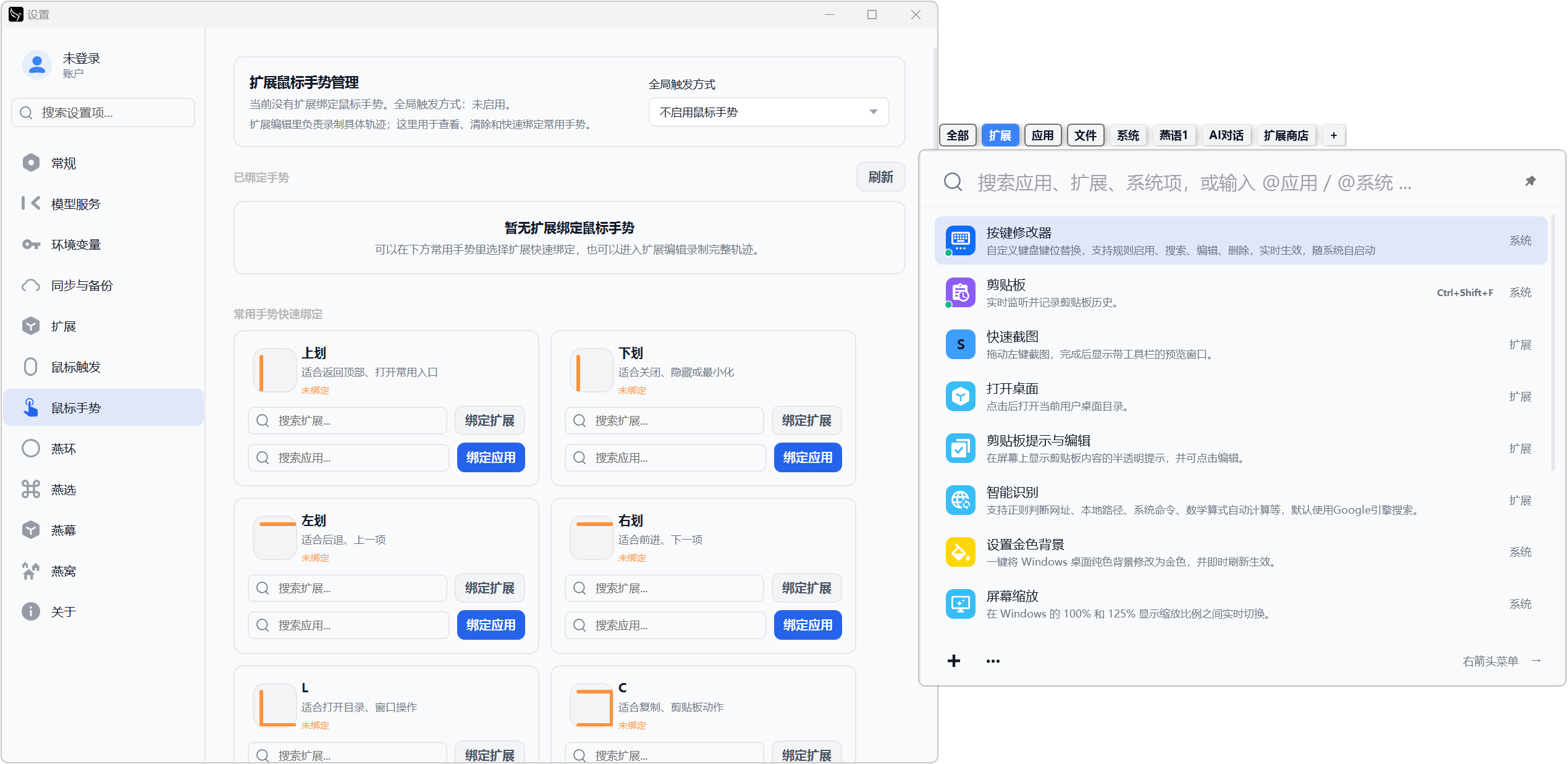The image size is (1568, 764).
Task: Switch to the 文件 tab
Action: point(1085,135)
